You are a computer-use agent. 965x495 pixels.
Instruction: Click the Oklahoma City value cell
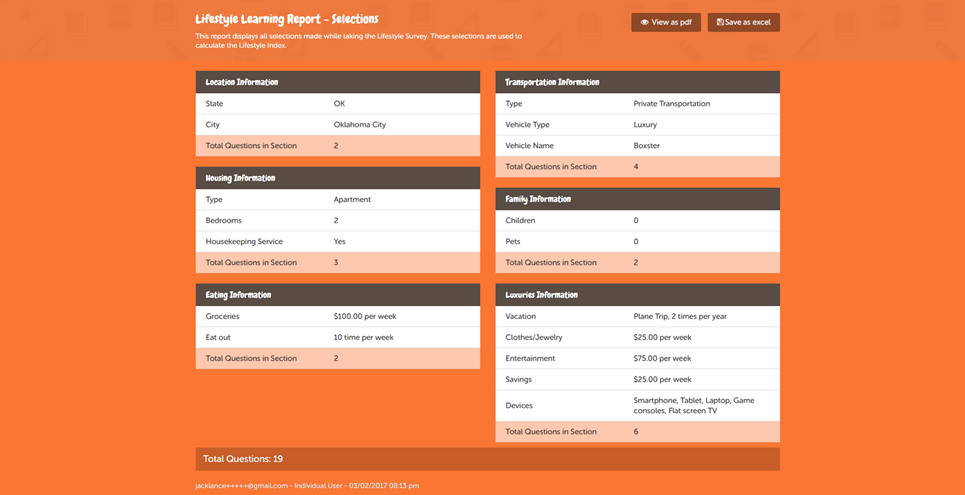click(359, 125)
